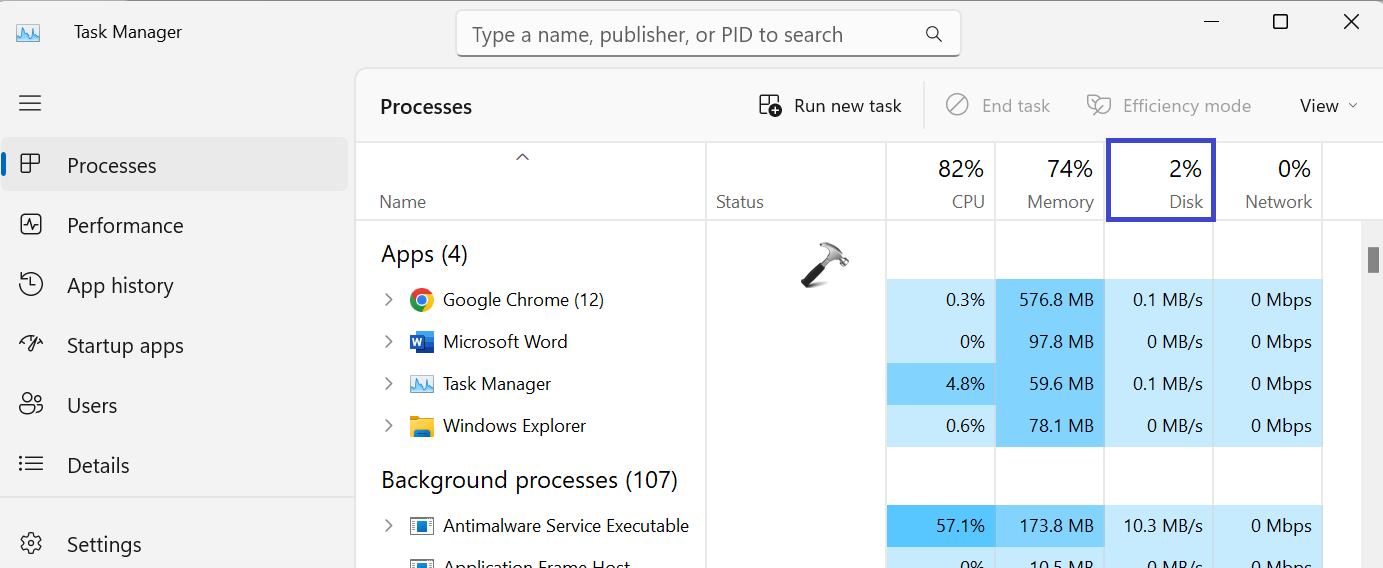Viewport: 1383px width, 568px height.
Task: Go to the Startup apps page
Action: coord(125,346)
